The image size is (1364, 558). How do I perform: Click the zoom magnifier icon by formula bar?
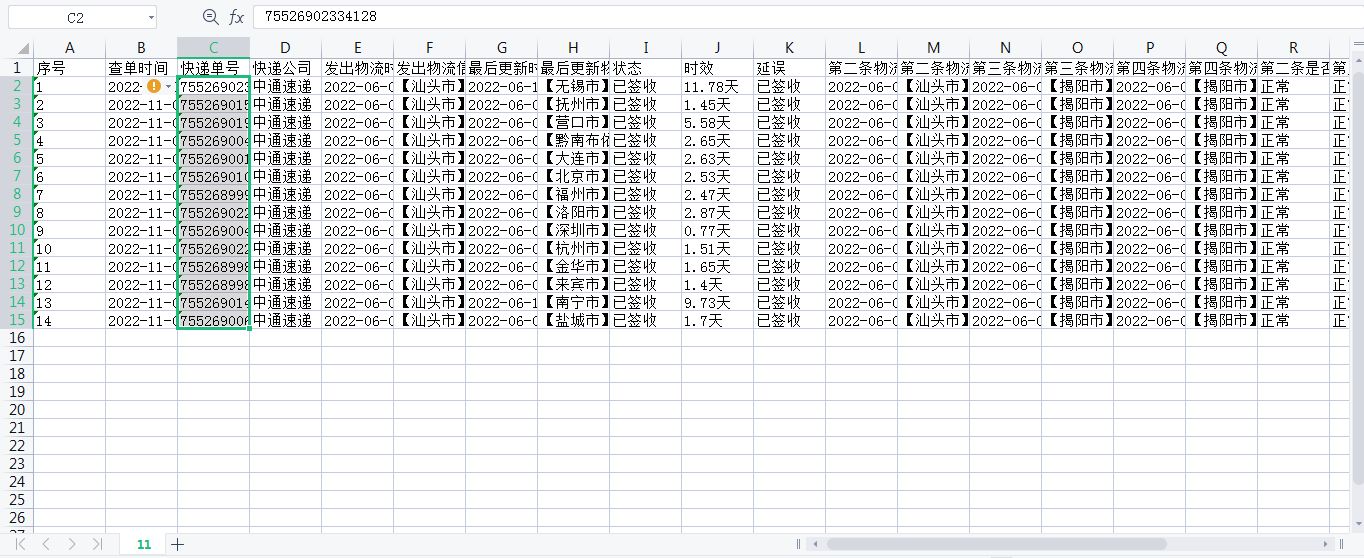[x=210, y=16]
